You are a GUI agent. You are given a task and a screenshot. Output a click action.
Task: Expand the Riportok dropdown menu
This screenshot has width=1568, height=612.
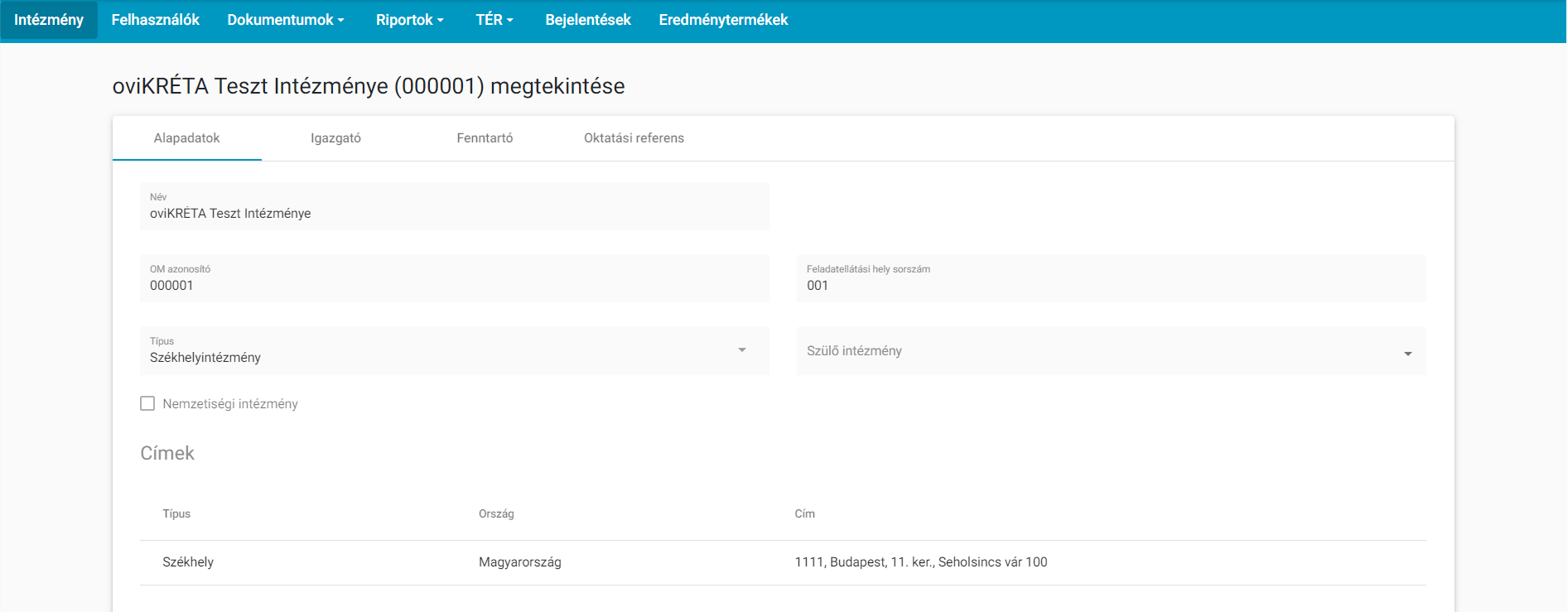click(410, 20)
